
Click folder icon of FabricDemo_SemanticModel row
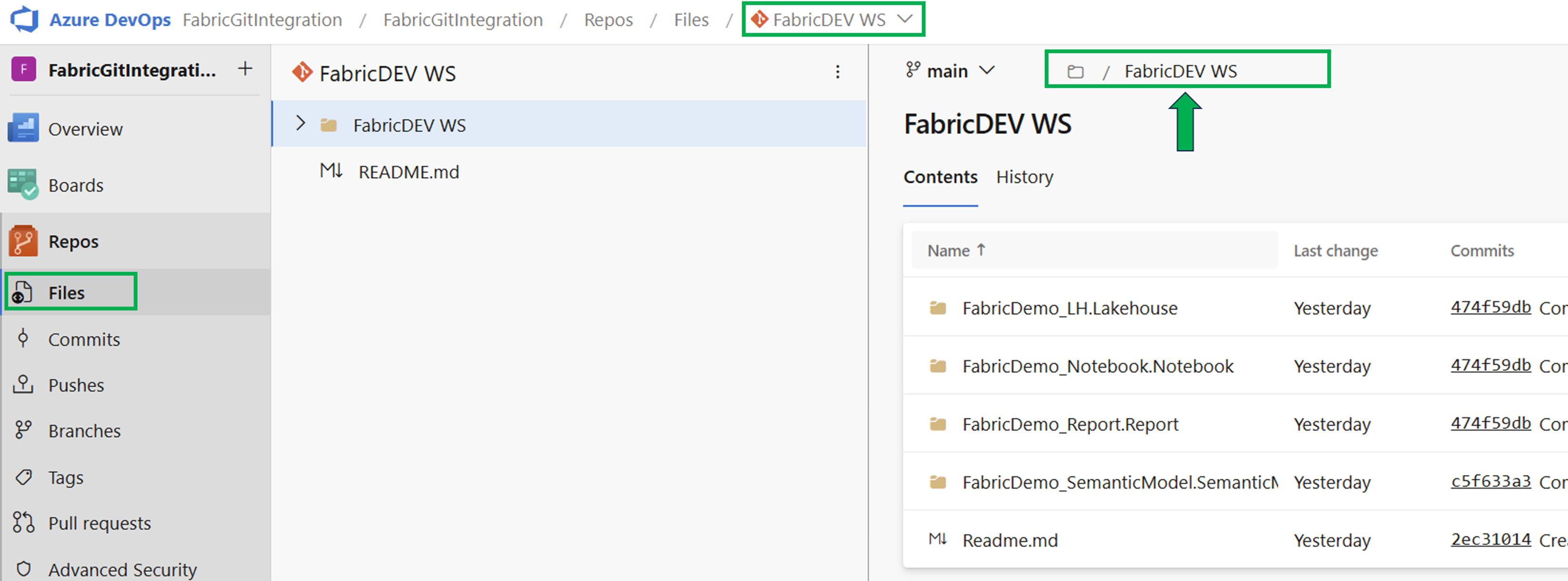coord(937,482)
